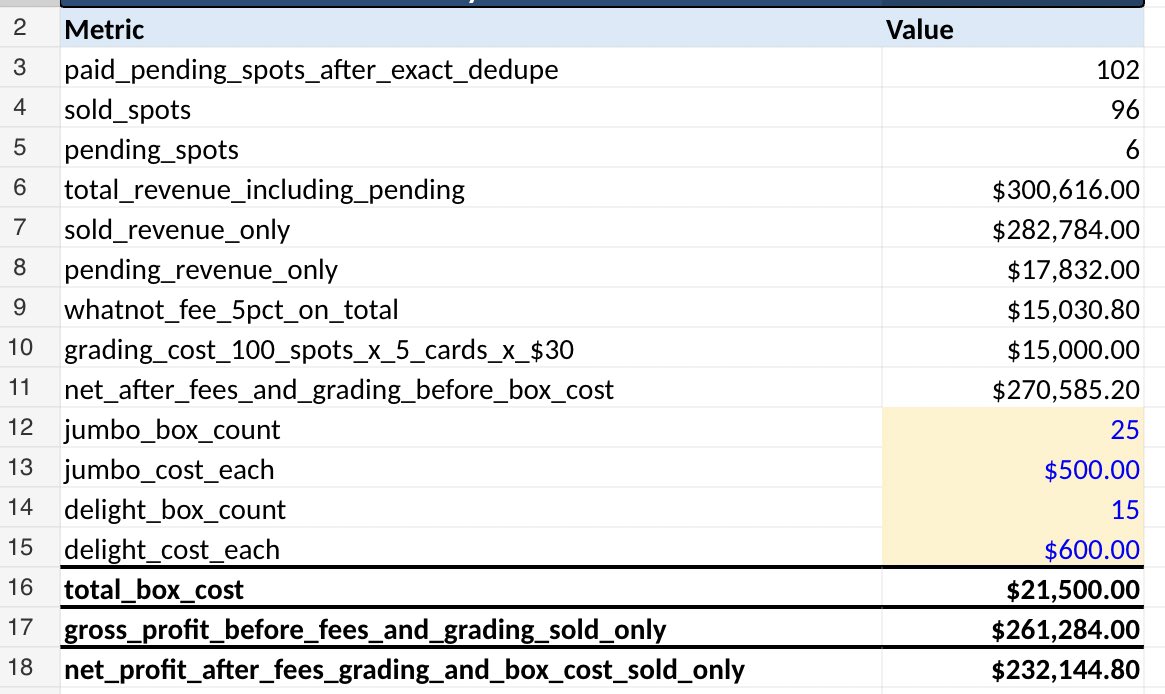Select the net_profit_after_fees label cell
Viewport: 1165px width, 694px height.
point(471,669)
